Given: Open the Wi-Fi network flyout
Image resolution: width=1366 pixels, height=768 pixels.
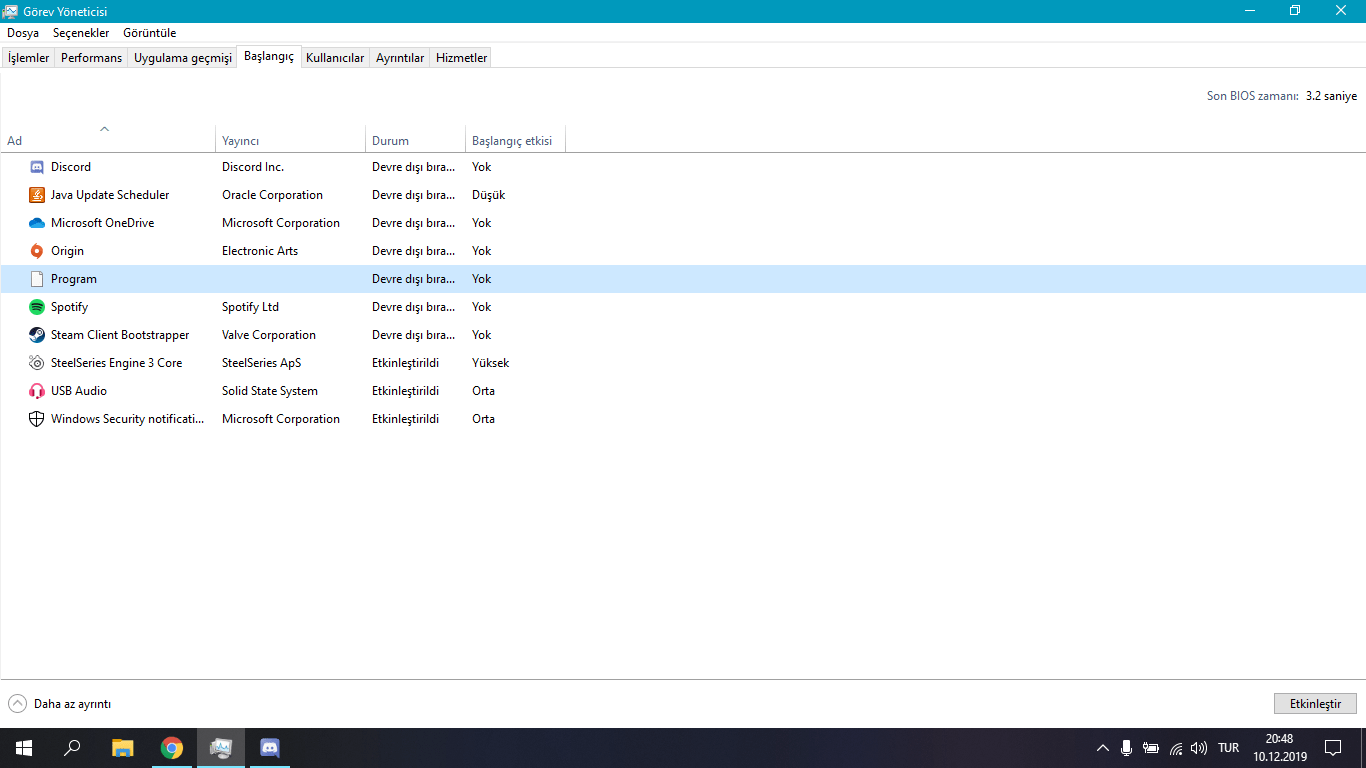Looking at the screenshot, I should 1176,748.
